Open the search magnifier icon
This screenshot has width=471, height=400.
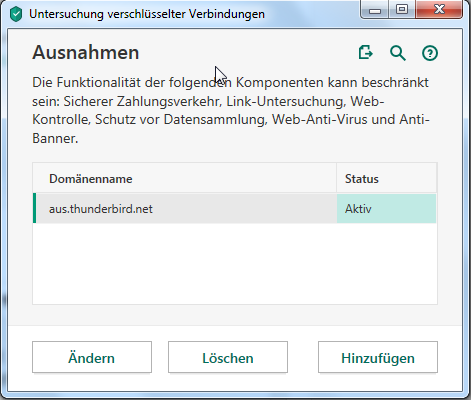pos(398,53)
